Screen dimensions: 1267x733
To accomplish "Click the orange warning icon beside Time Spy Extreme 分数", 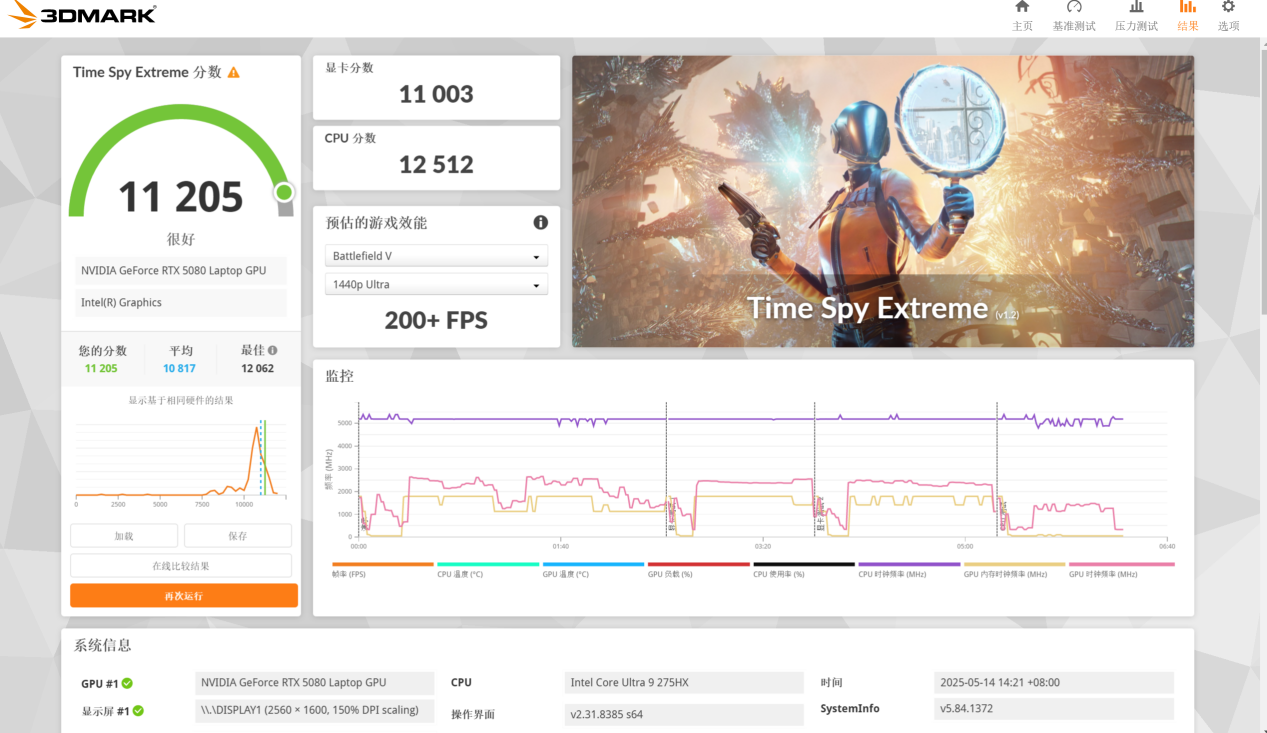I will 234,72.
